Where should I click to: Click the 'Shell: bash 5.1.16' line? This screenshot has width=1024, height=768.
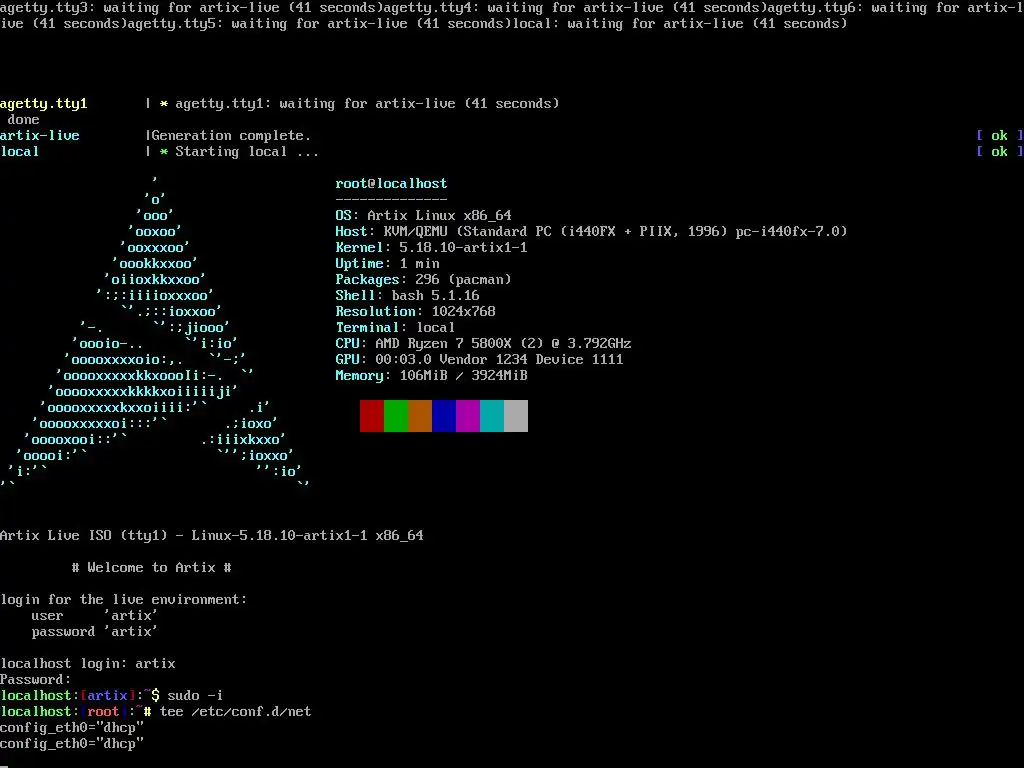tap(408, 295)
